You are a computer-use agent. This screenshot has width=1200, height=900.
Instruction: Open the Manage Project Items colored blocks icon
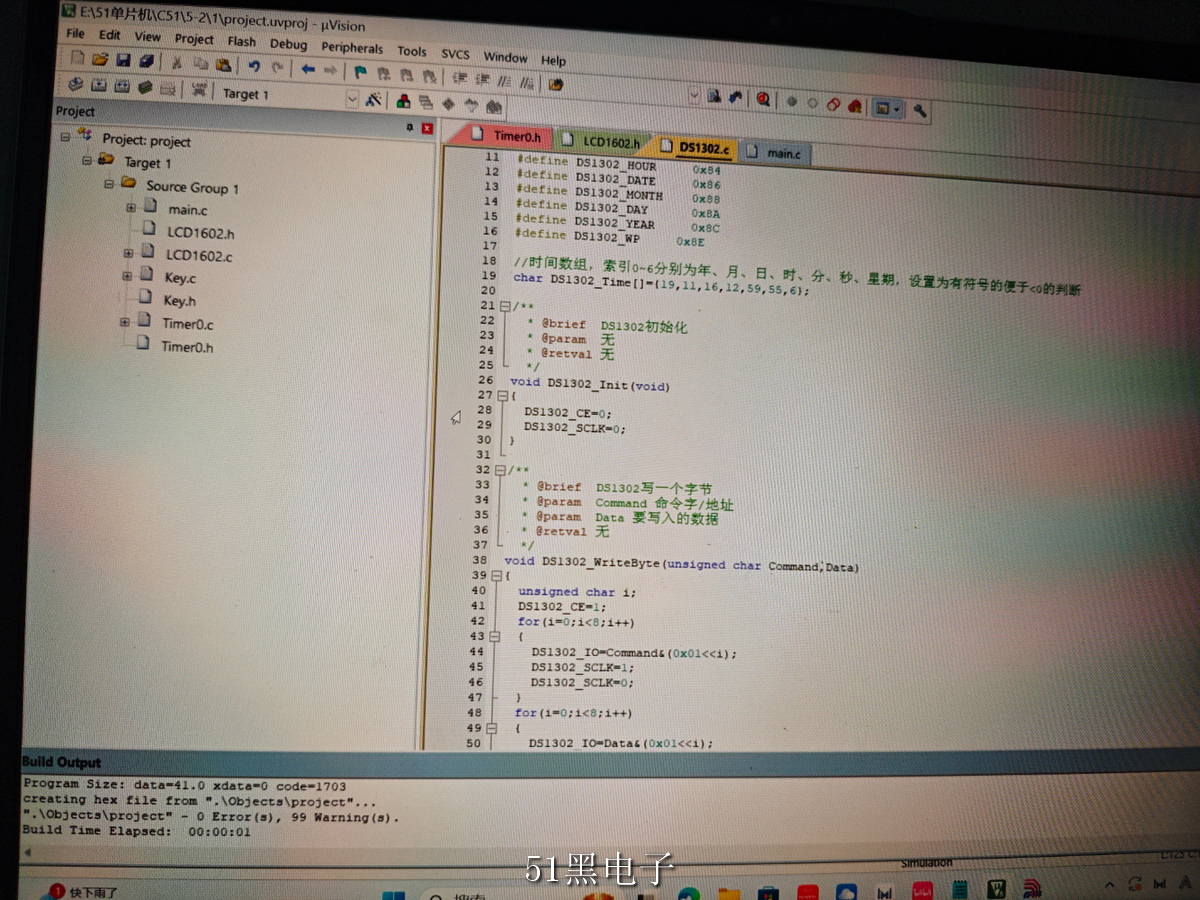[404, 101]
